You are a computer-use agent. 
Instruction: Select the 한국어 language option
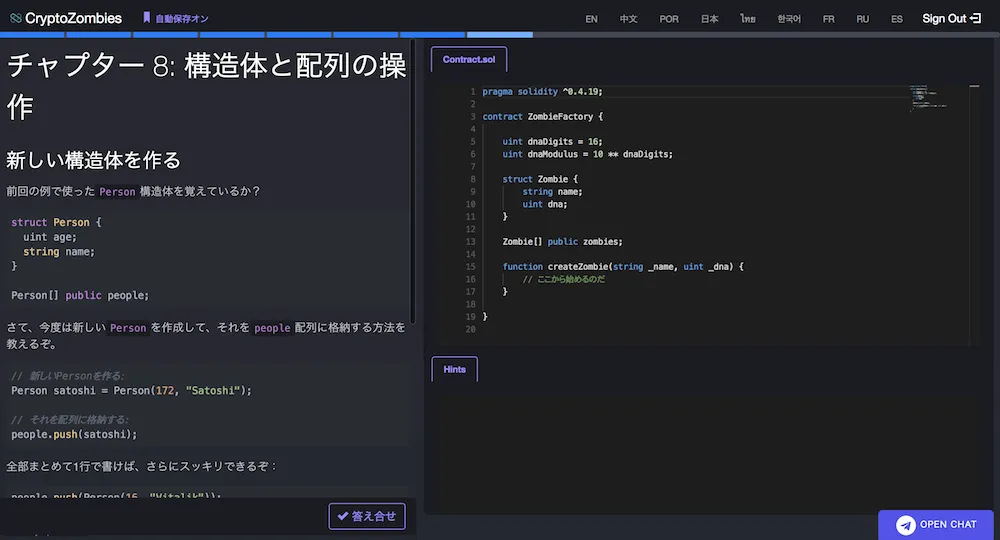(789, 19)
